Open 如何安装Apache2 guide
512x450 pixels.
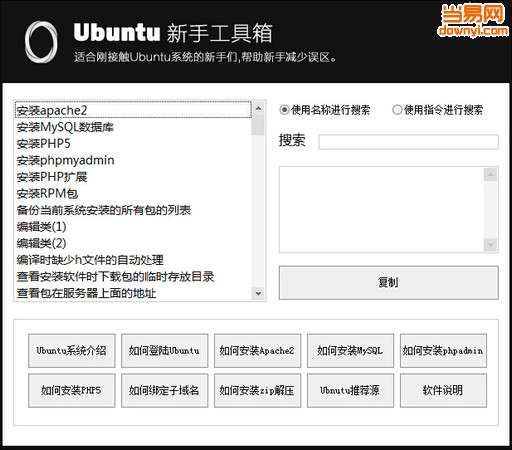click(257, 351)
